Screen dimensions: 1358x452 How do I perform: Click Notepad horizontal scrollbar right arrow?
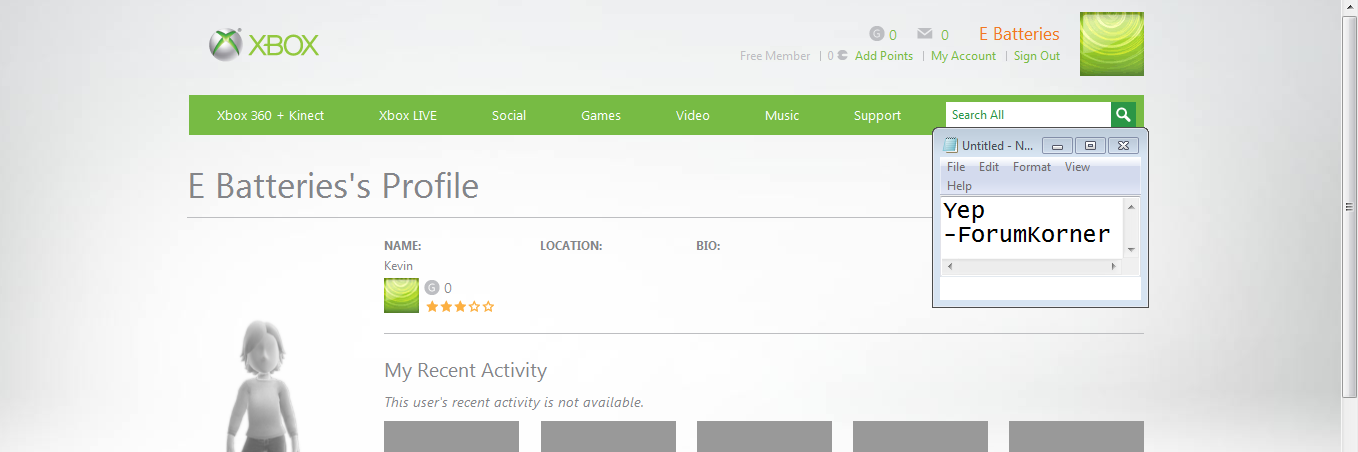[x=1114, y=267]
